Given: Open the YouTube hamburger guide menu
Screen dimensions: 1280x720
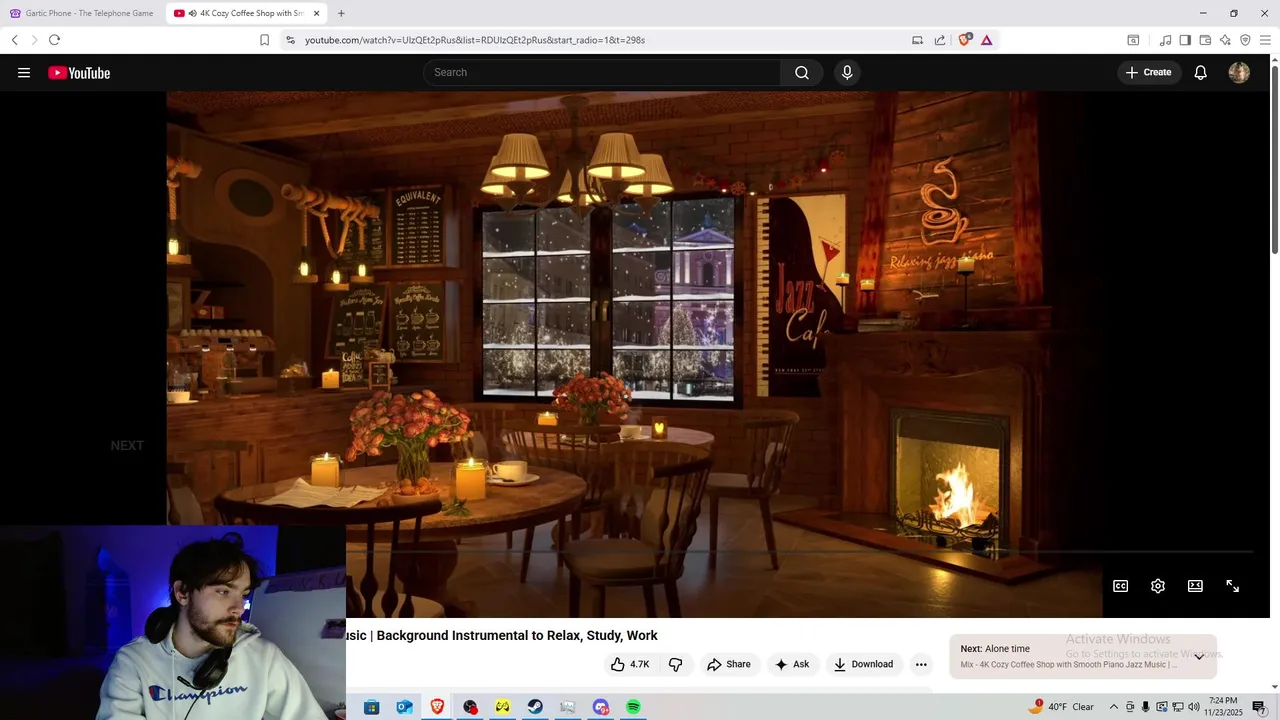Looking at the screenshot, I should click(x=24, y=72).
